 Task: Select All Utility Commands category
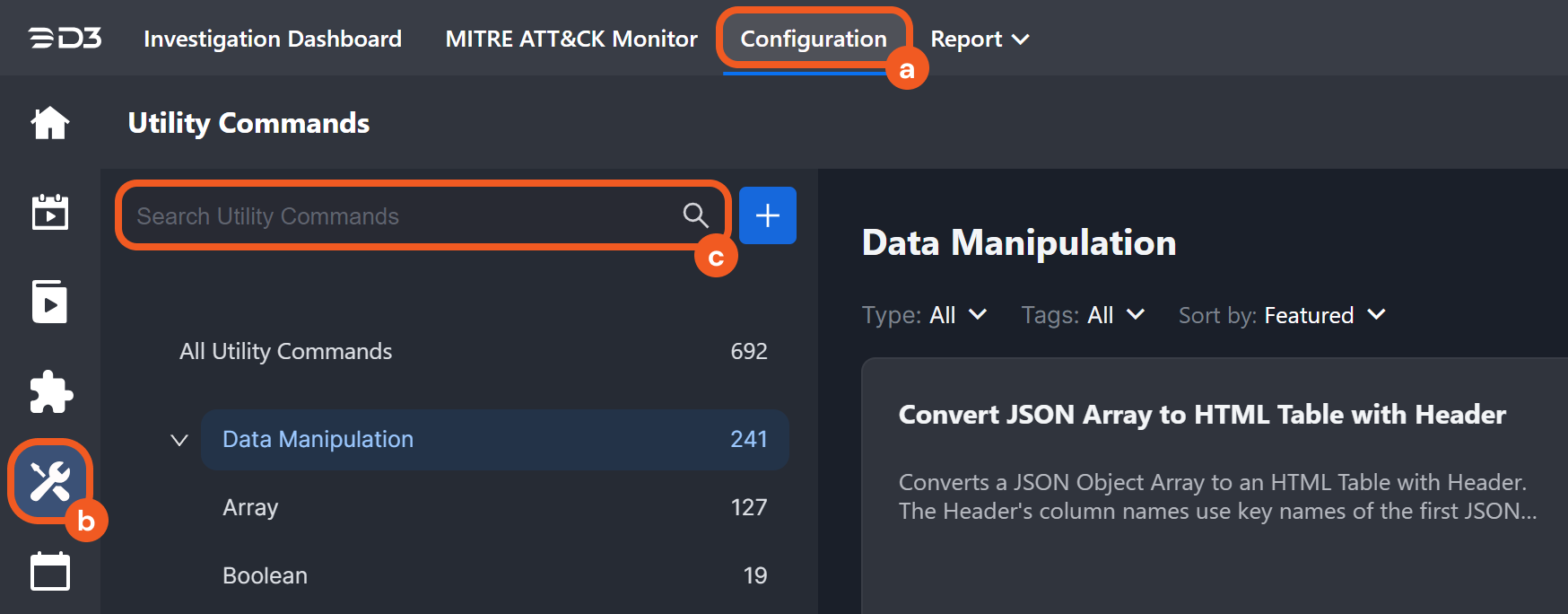(x=286, y=351)
